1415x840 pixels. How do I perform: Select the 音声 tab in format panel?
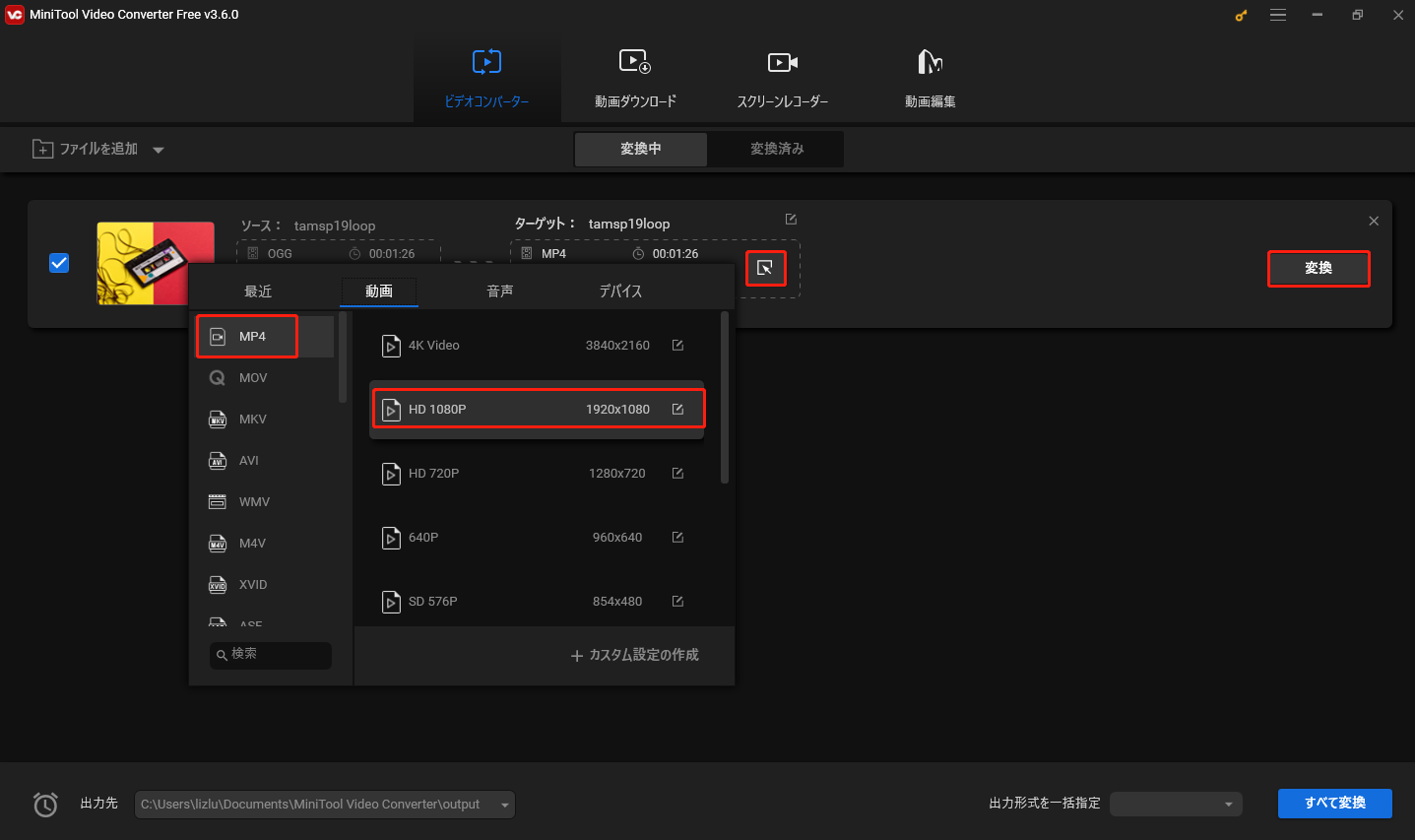point(500,291)
